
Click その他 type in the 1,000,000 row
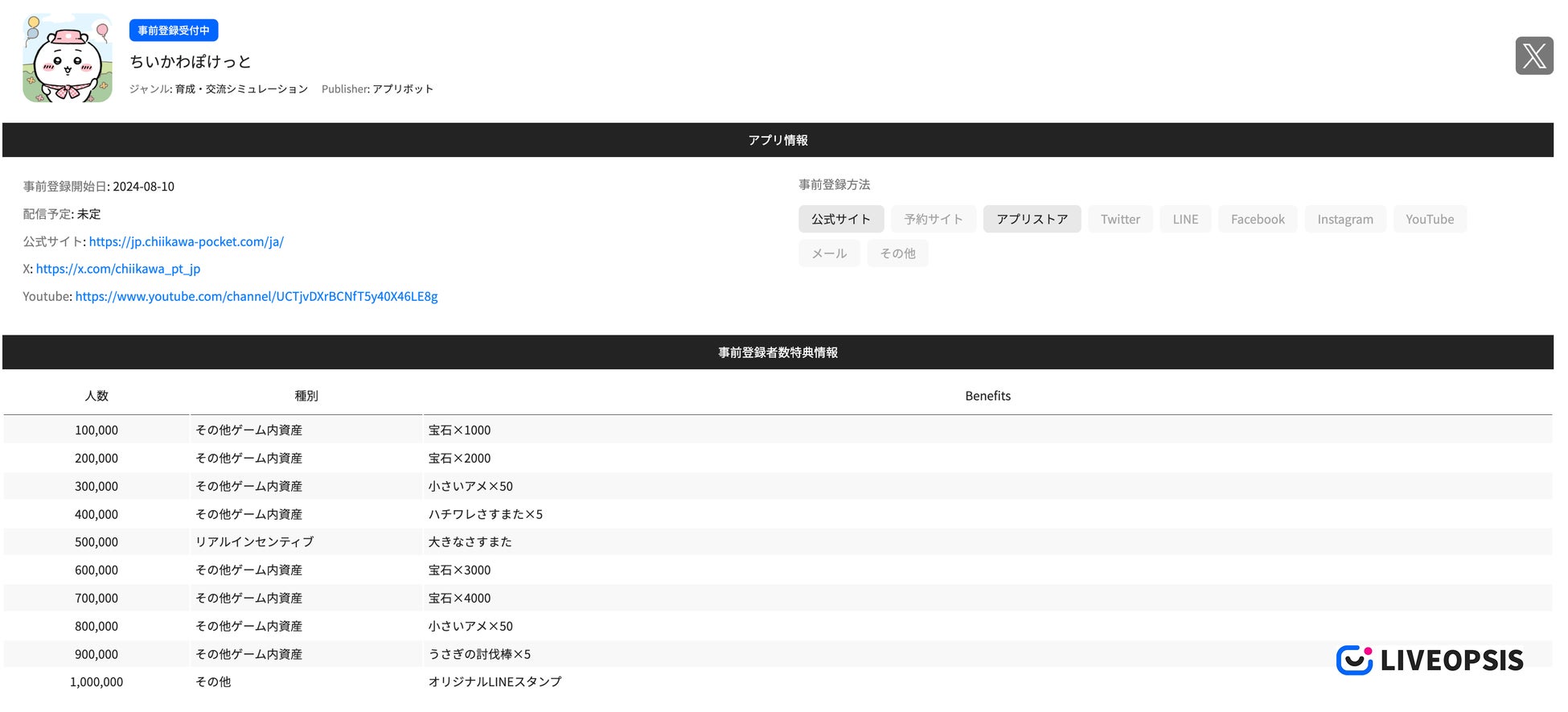point(213,682)
